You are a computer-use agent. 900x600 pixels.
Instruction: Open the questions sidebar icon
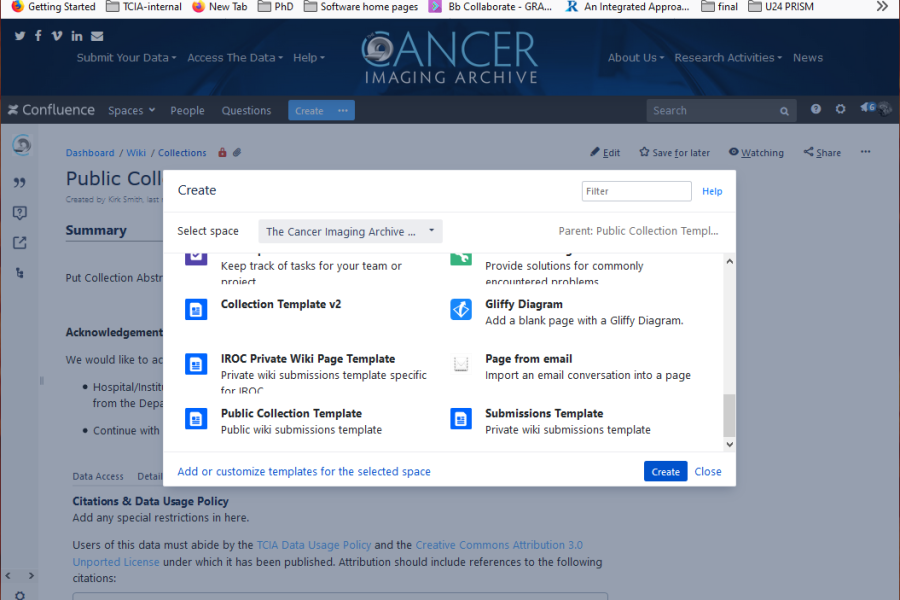[20, 213]
